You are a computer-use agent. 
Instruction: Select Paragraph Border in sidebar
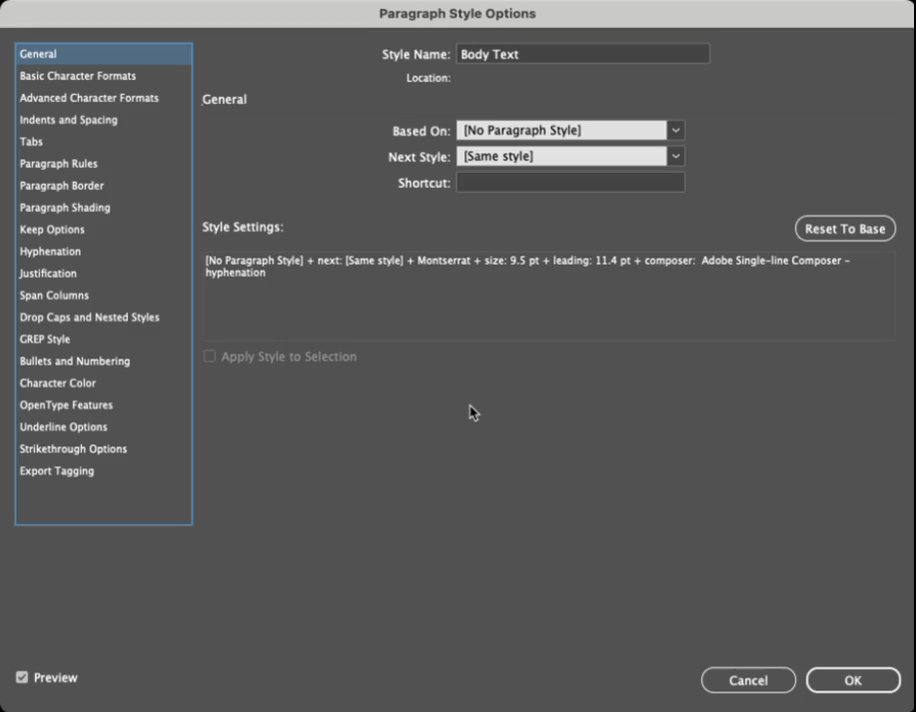pos(104,186)
